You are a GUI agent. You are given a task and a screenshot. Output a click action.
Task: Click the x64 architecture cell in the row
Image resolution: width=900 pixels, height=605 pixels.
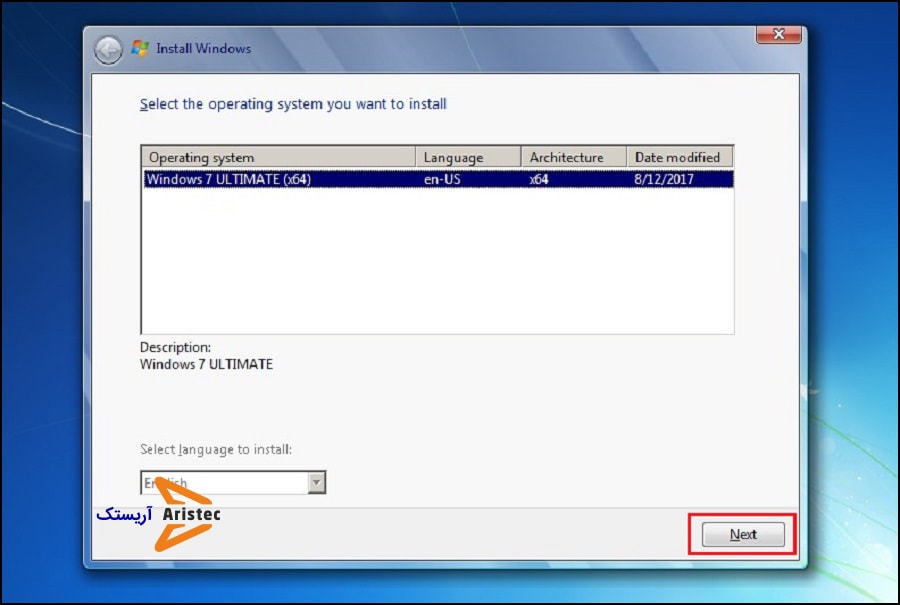(541, 180)
